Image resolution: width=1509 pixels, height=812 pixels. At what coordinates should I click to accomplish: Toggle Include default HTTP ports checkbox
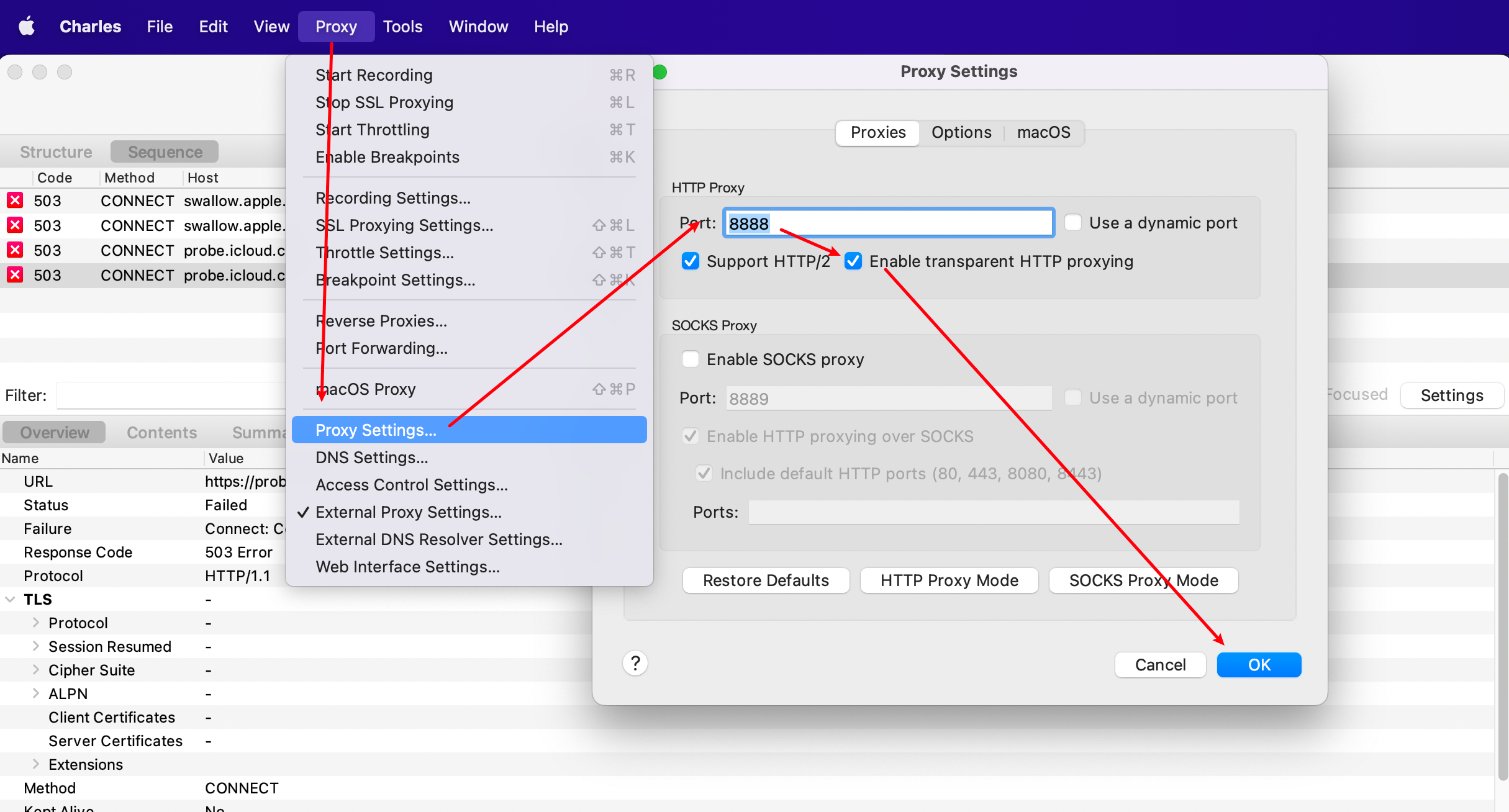(704, 474)
